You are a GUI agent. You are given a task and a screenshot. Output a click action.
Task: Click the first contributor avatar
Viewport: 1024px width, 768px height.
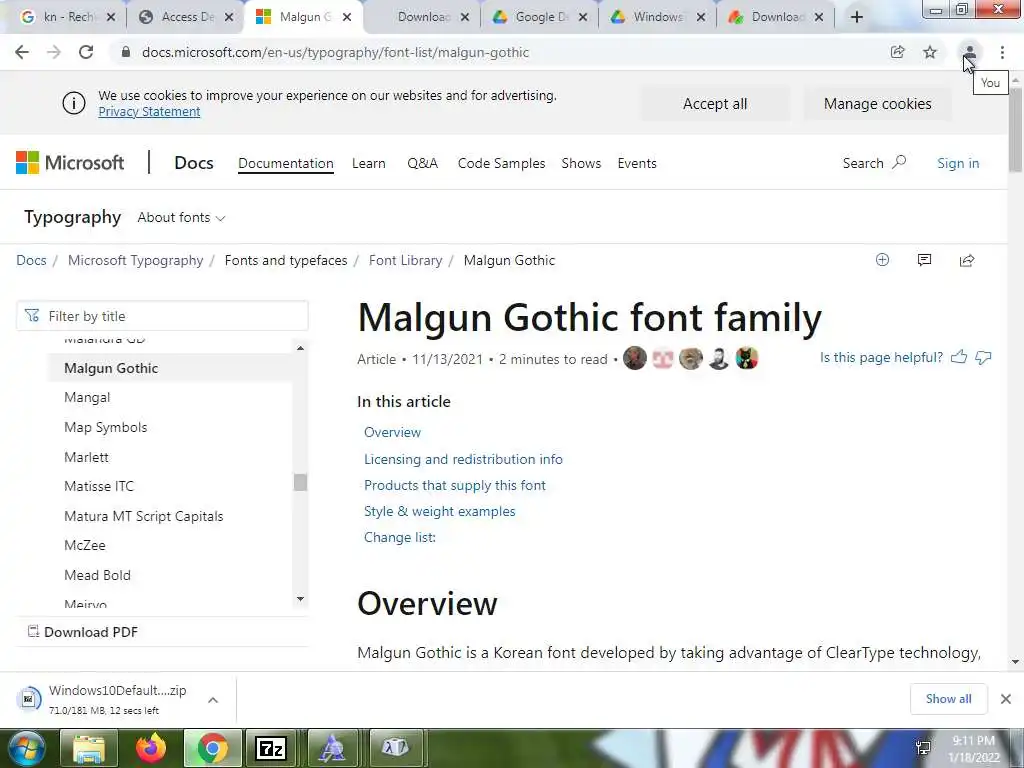635,358
